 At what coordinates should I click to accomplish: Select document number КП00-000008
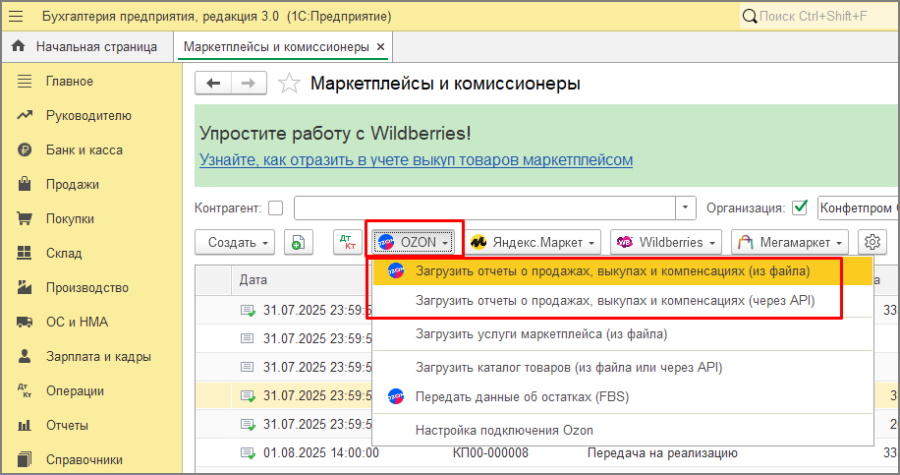pyautogui.click(x=490, y=453)
